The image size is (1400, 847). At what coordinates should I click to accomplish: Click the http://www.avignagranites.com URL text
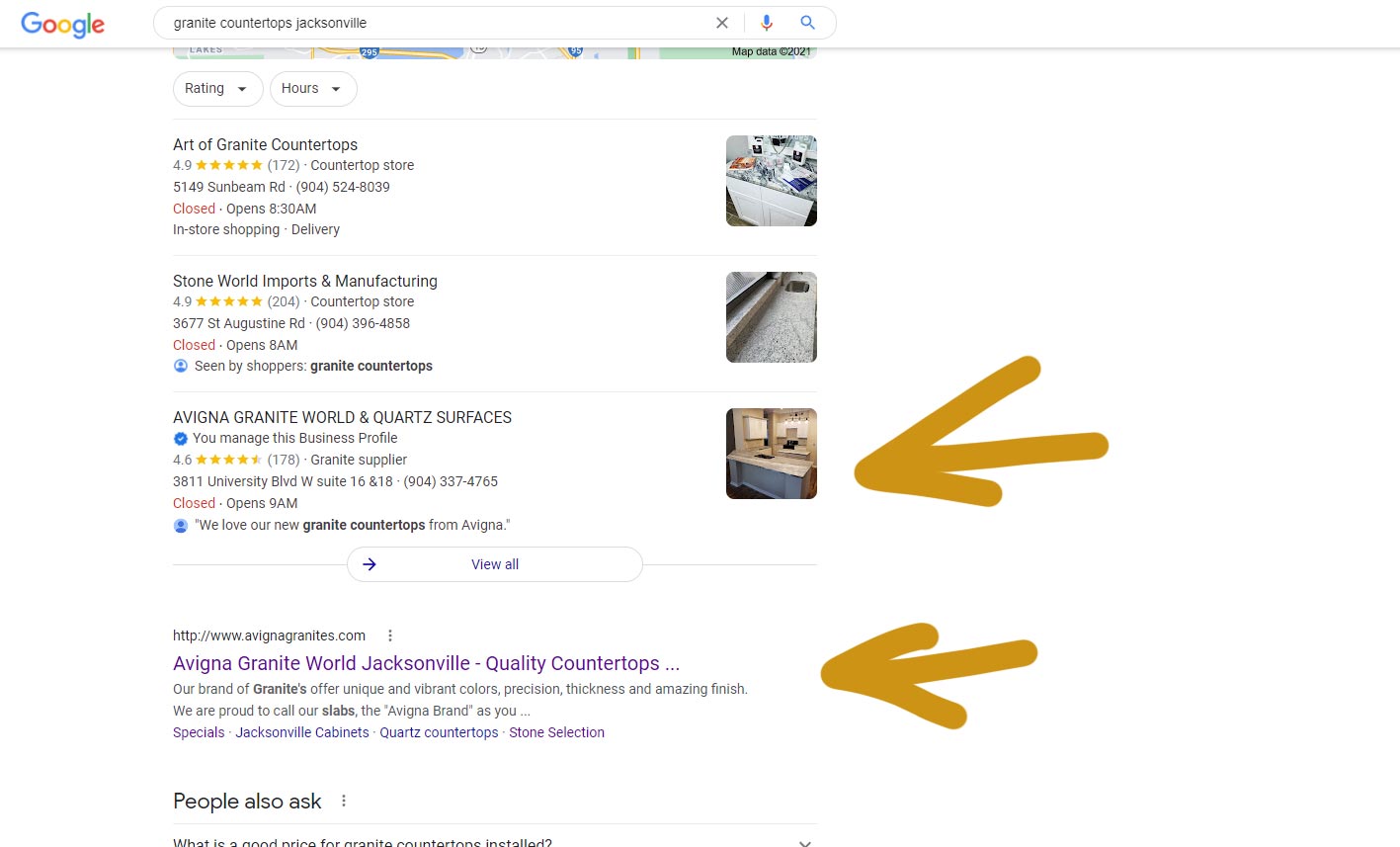269,635
